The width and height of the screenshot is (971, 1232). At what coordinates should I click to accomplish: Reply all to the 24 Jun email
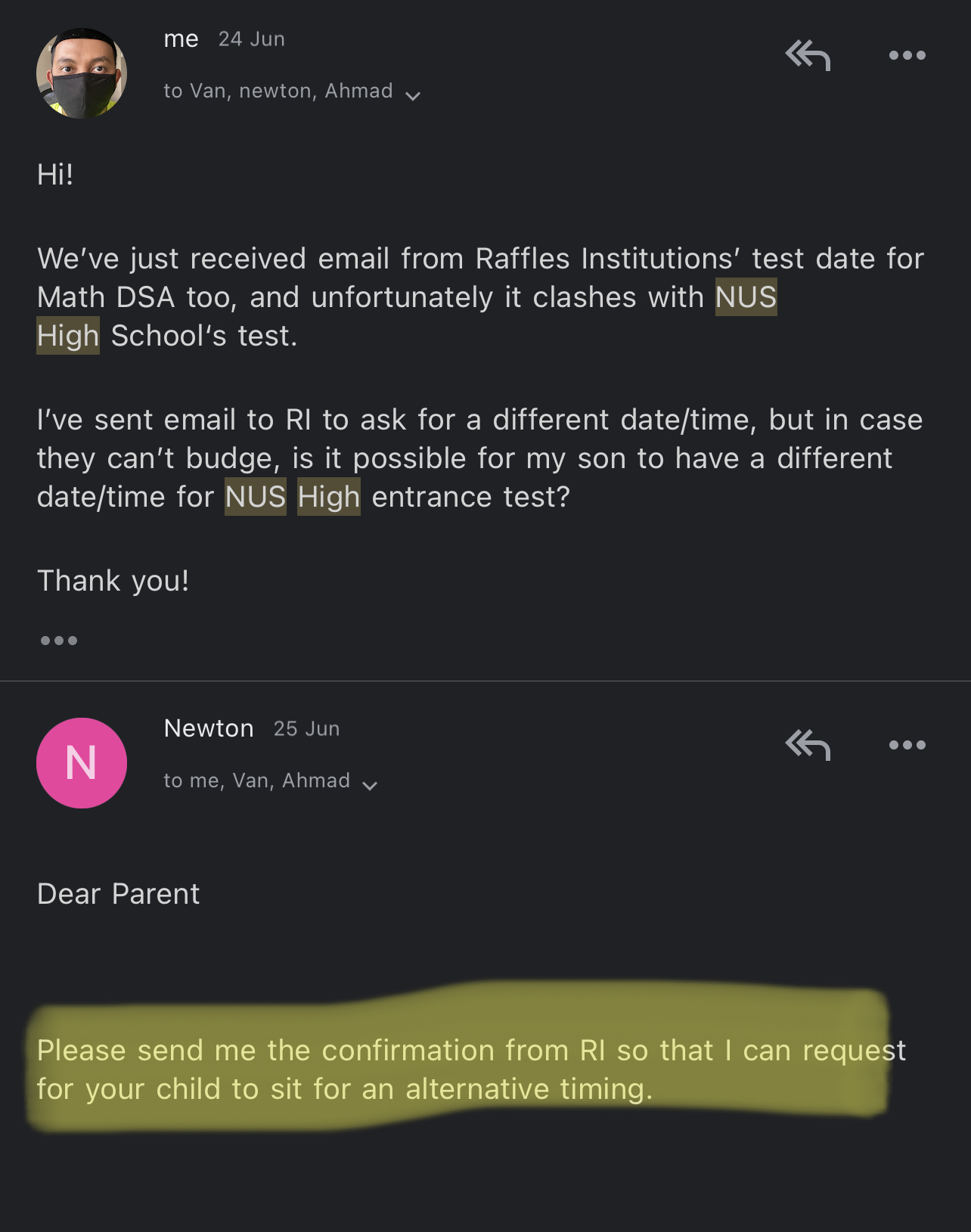[x=808, y=55]
